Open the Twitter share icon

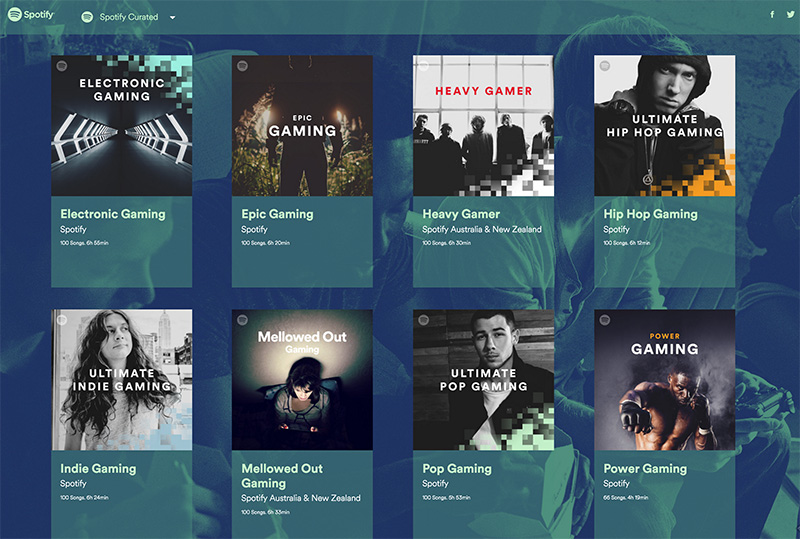coord(790,14)
